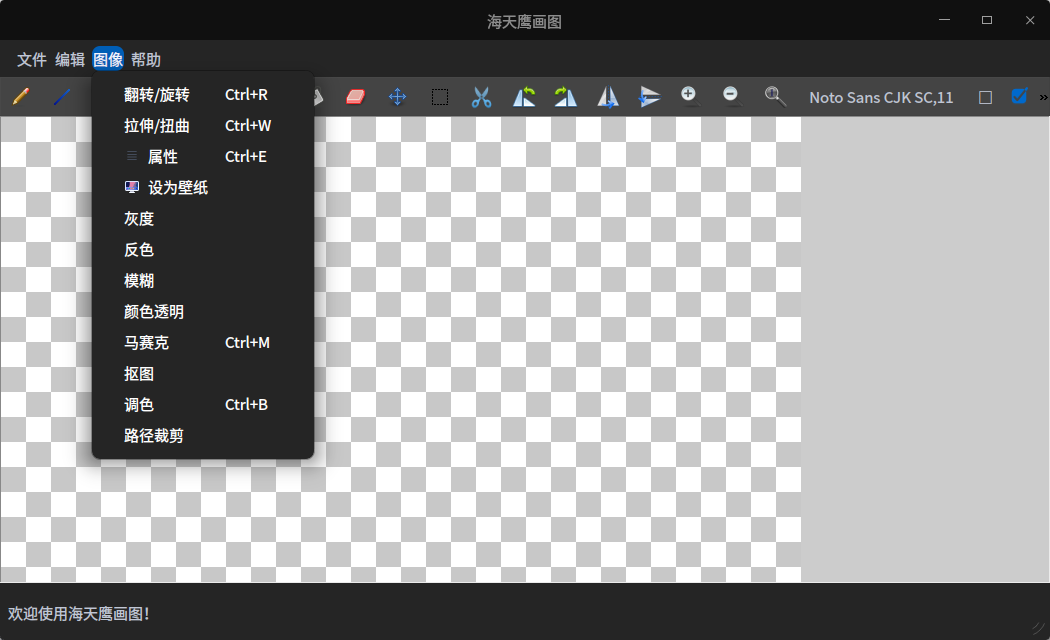Select the dotted rectangle selection tool
The image size is (1050, 640).
[440, 97]
